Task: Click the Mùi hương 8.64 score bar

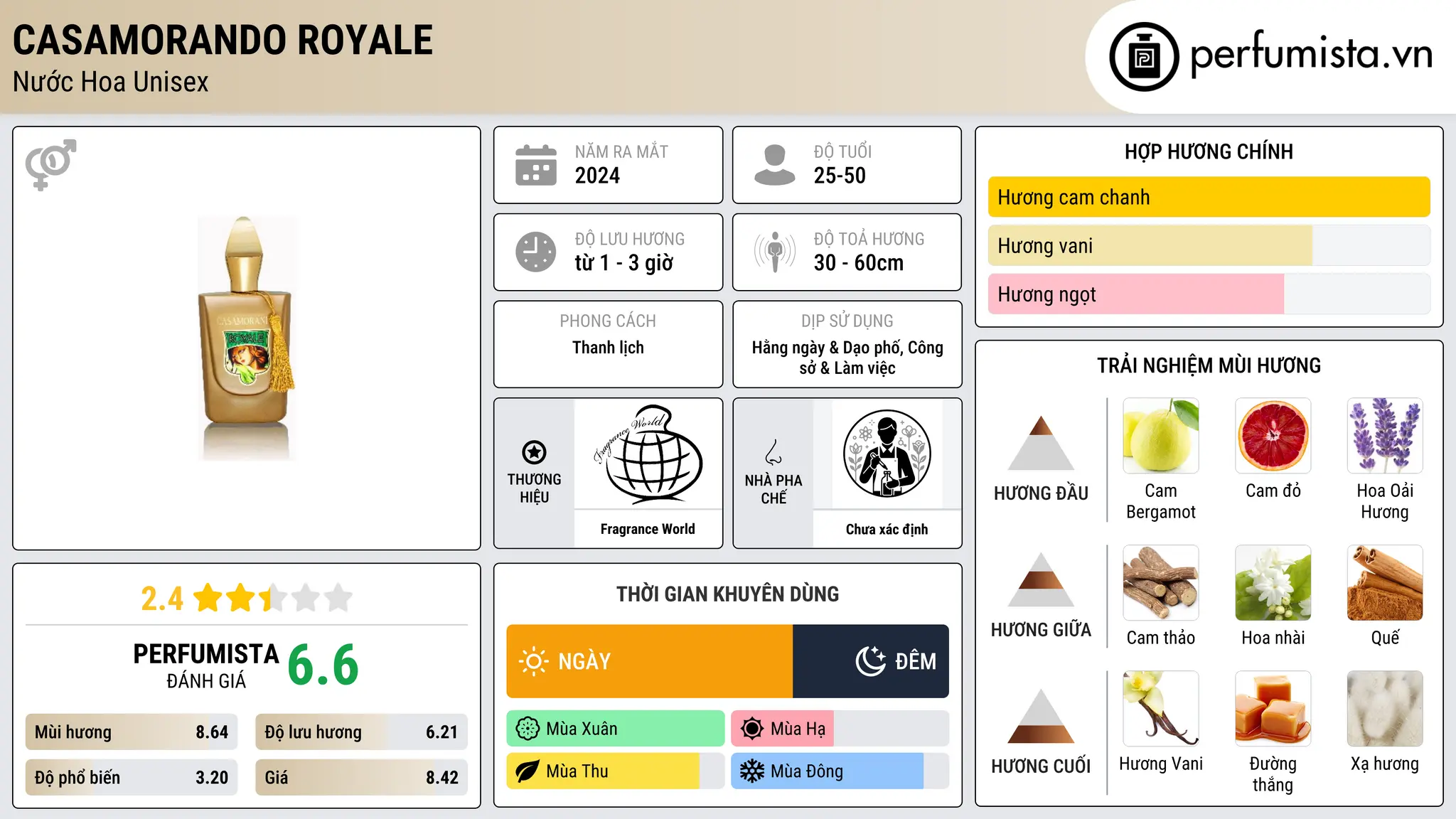Action: coord(132,732)
